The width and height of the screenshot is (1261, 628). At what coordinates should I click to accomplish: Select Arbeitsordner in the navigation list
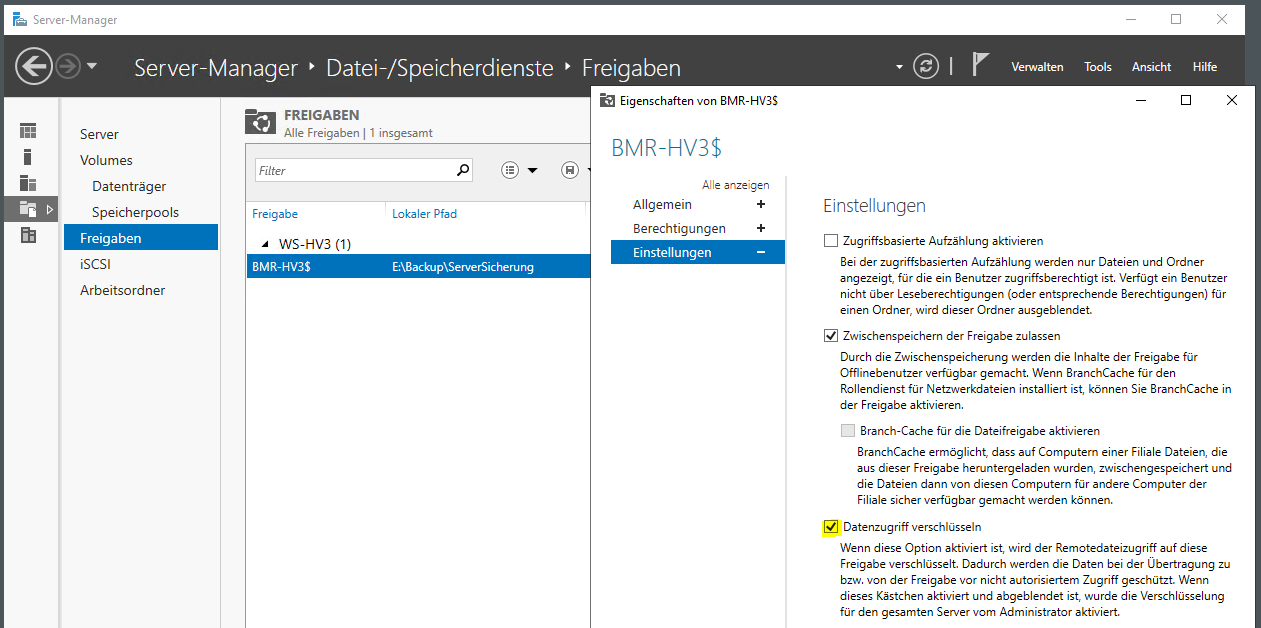[122, 290]
